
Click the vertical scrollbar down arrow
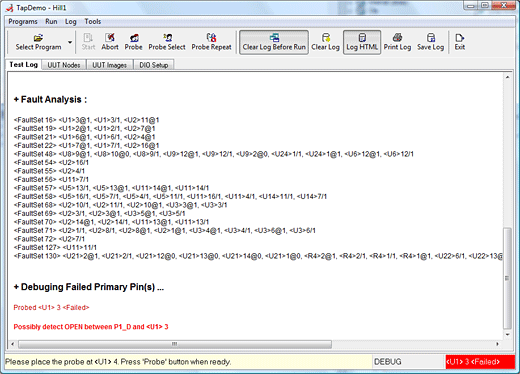pyautogui.click(x=507, y=334)
